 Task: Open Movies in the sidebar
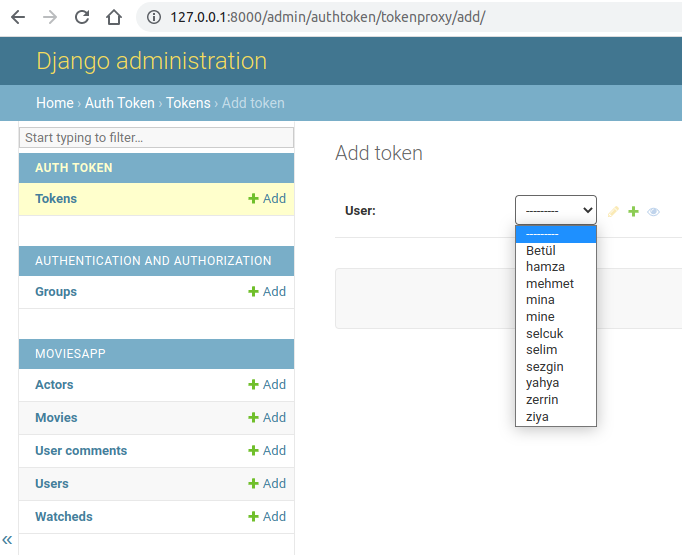[x=56, y=418]
